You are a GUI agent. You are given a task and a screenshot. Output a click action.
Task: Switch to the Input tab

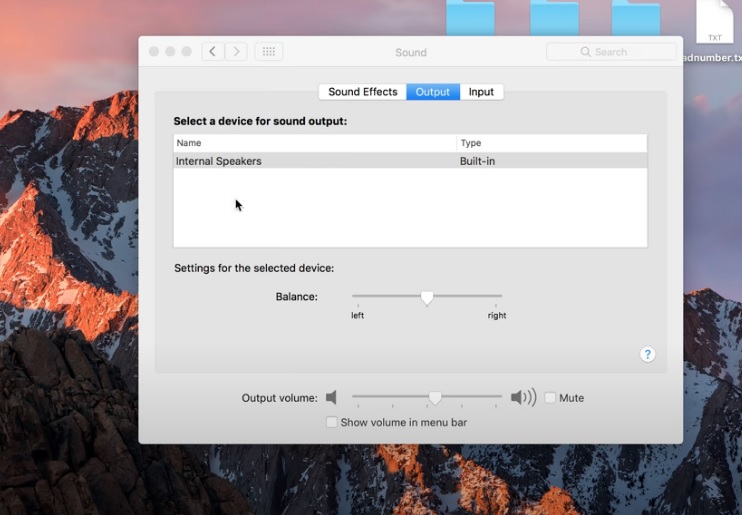pyautogui.click(x=481, y=92)
